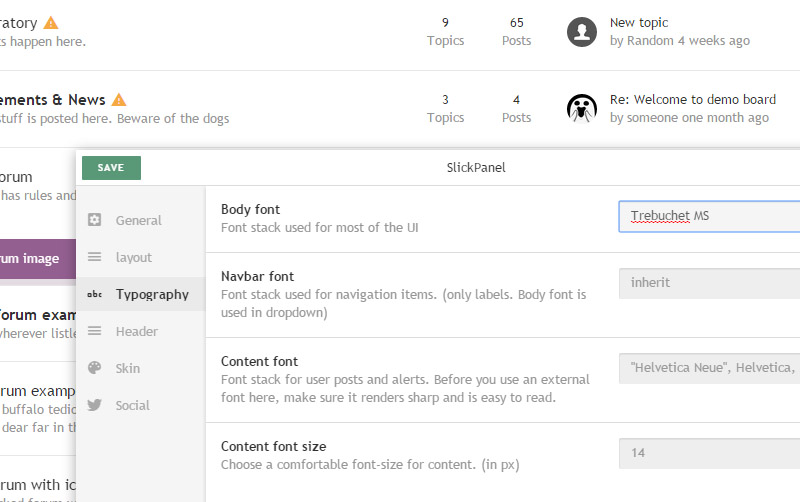Image resolution: width=800 pixels, height=502 pixels.
Task: Open the "New topic" last post link
Action: pos(639,23)
